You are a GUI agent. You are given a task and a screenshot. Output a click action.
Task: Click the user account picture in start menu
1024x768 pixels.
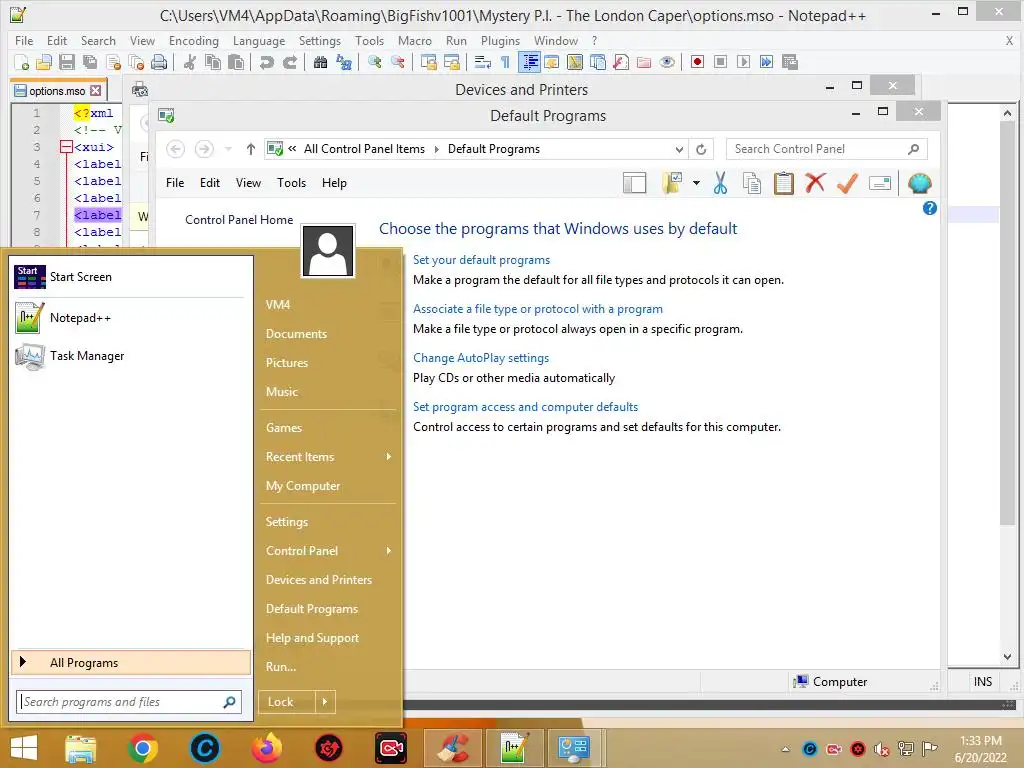[x=328, y=251]
